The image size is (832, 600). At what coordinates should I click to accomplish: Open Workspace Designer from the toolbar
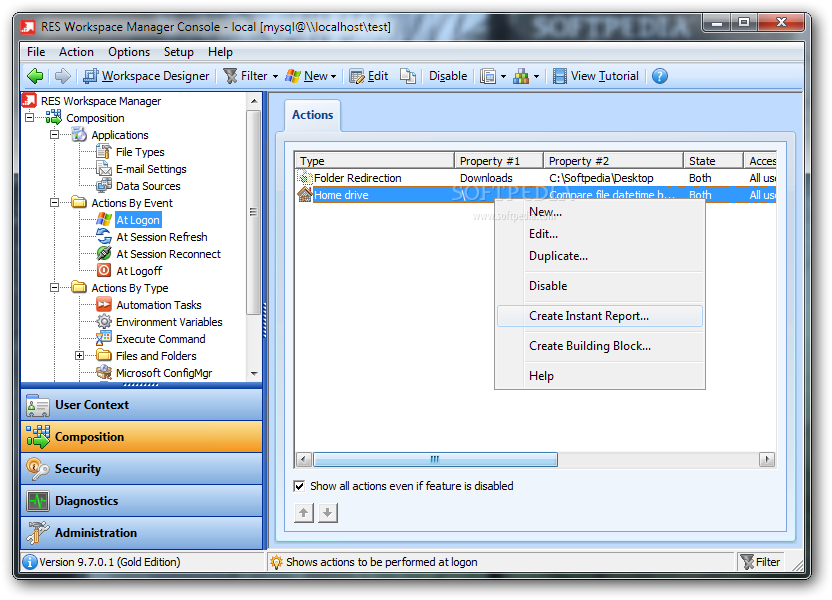point(146,76)
